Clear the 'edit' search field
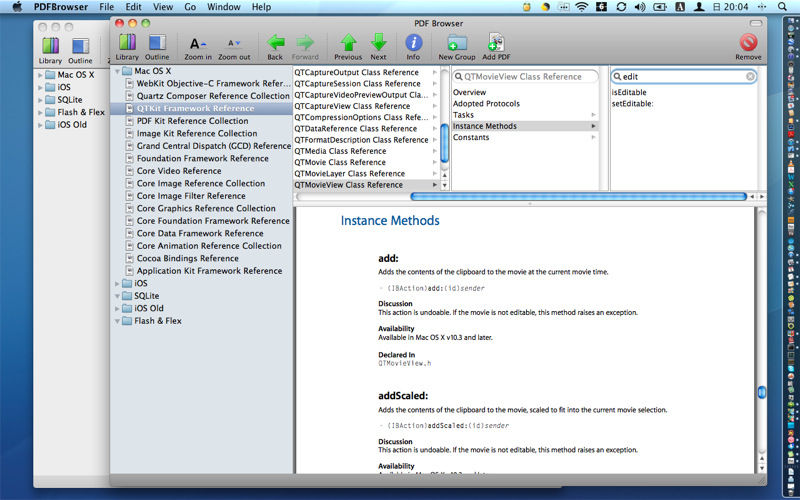800x500 pixels. (x=750, y=77)
